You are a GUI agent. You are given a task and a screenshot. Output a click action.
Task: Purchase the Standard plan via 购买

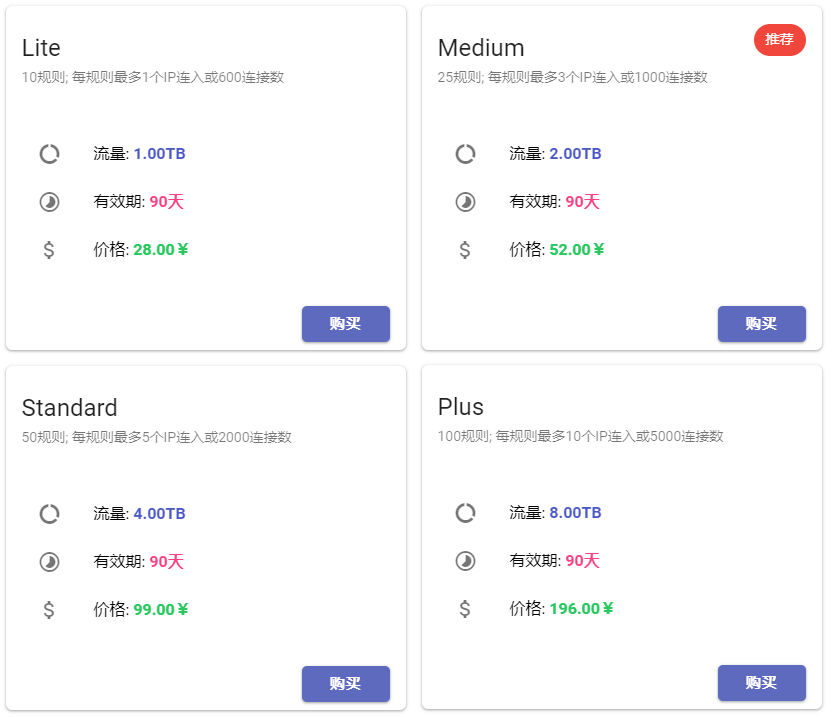coord(346,684)
